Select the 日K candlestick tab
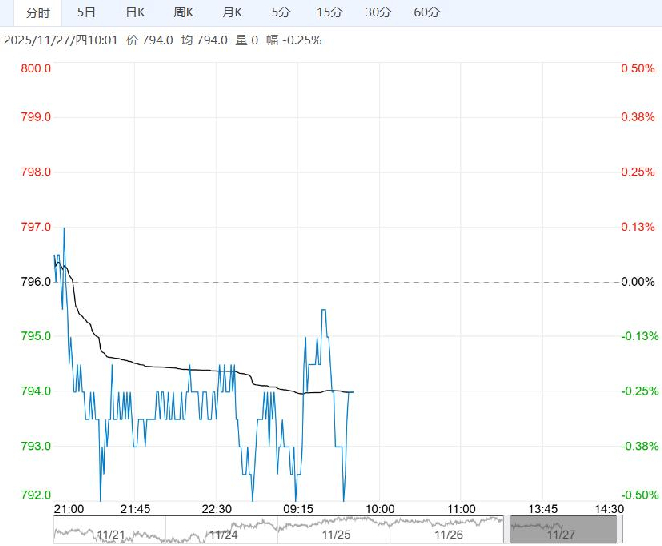662x546 pixels. [x=135, y=13]
